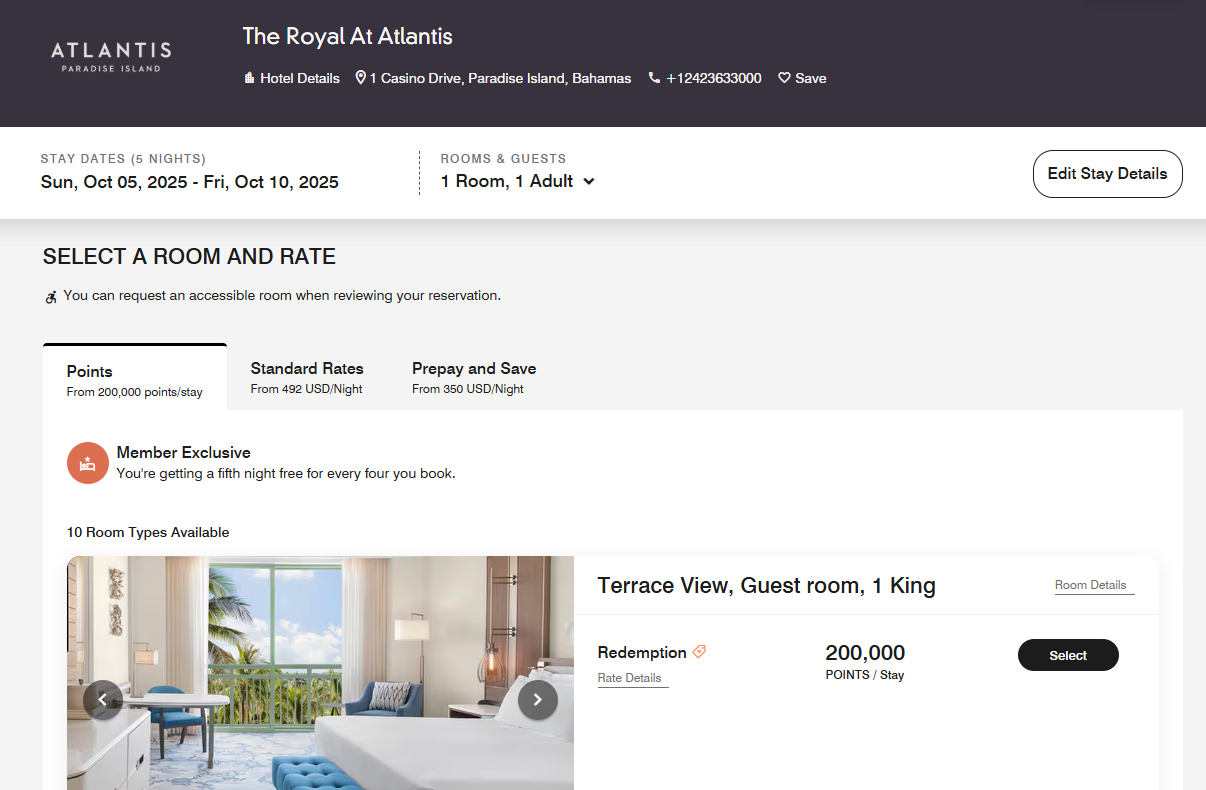Select the Points tab
The height and width of the screenshot is (790, 1206).
tap(134, 378)
